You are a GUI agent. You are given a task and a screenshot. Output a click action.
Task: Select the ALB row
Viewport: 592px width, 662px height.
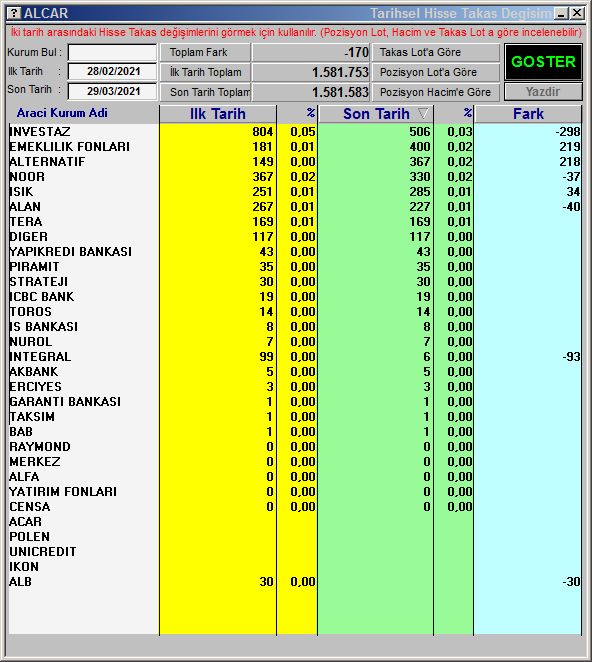pyautogui.click(x=295, y=582)
